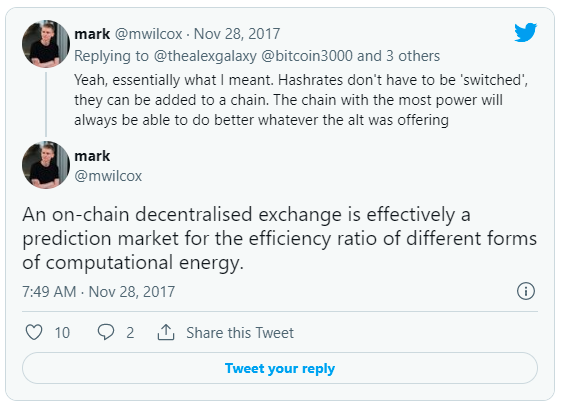This screenshot has height=408, width=563.
Task: Click the Nov 28, 2017 date in the header
Action: (x=237, y=34)
